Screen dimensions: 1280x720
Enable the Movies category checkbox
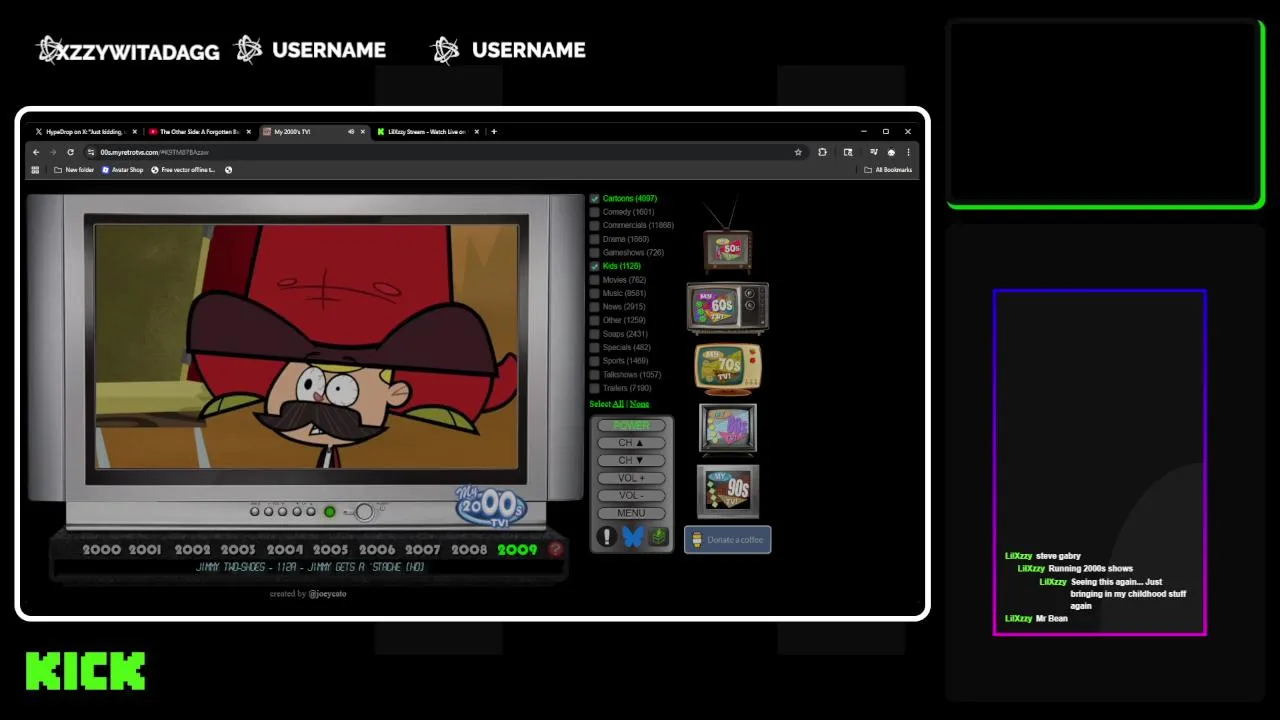(594, 280)
